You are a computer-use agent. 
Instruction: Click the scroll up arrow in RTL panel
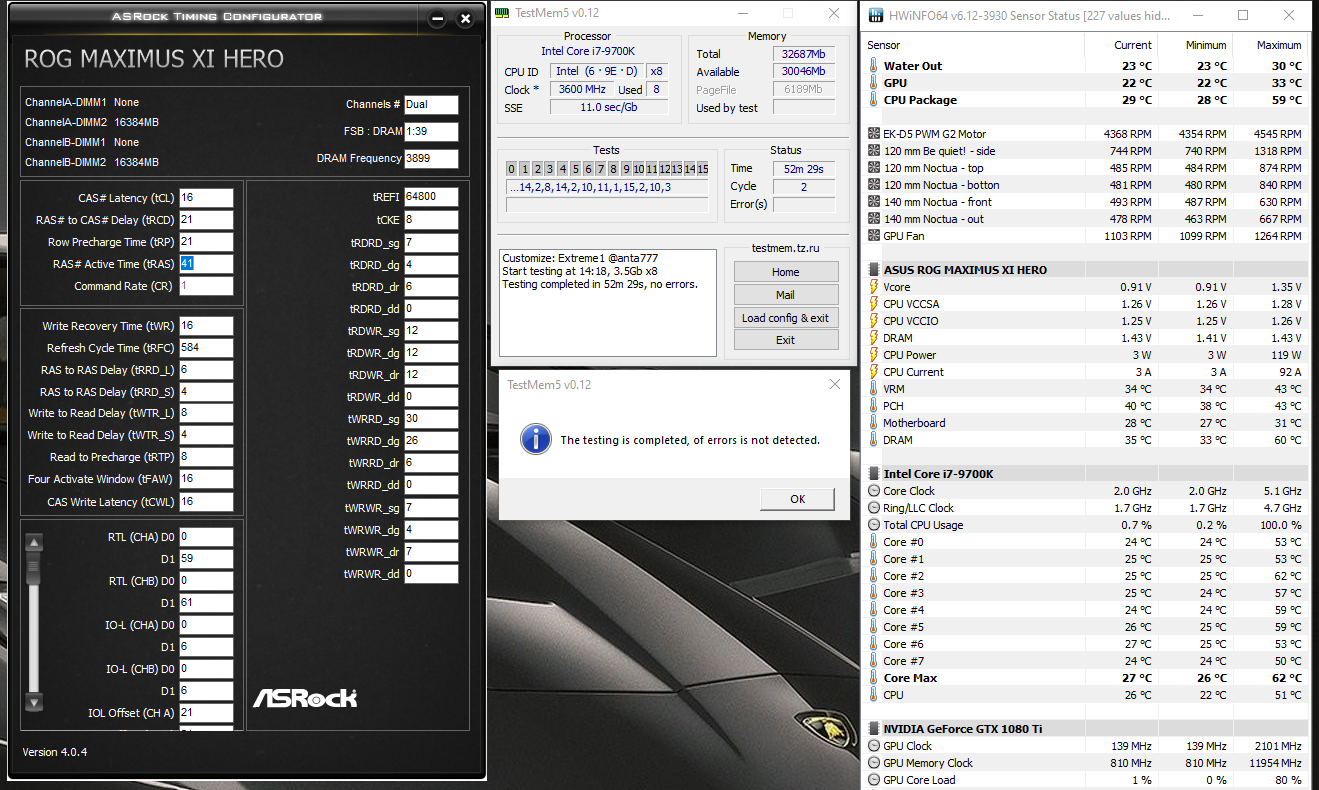[x=34, y=544]
